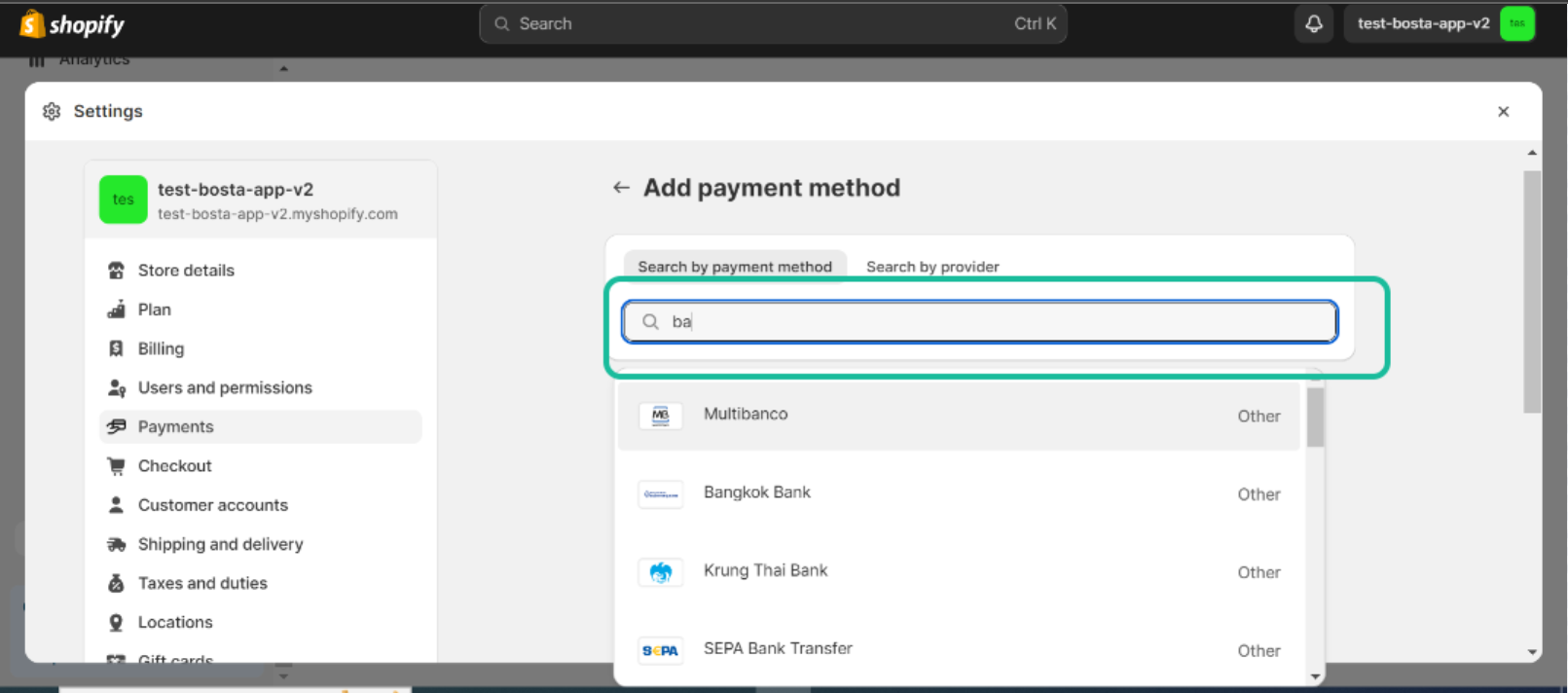Click the Shipping and delivery truck icon
1568x693 pixels.
[x=116, y=544]
